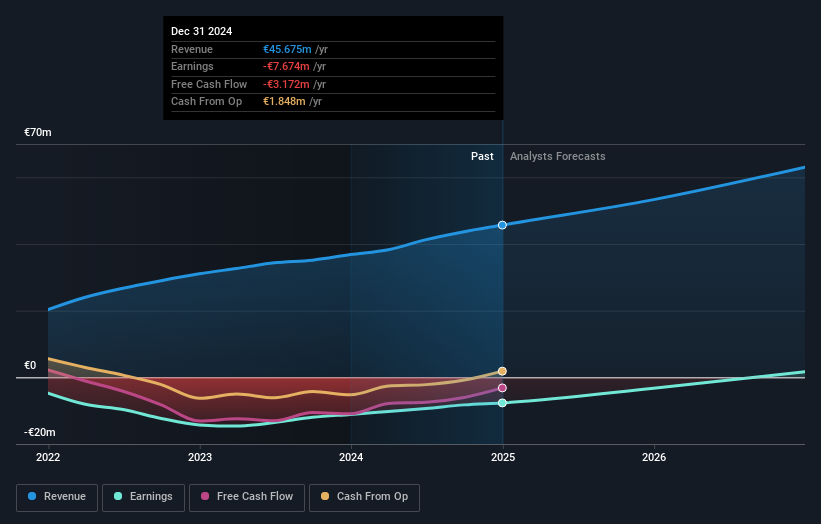Viewport: 821px width, 524px height.
Task: Select the Cash From Op orange data point
Action: click(x=502, y=371)
